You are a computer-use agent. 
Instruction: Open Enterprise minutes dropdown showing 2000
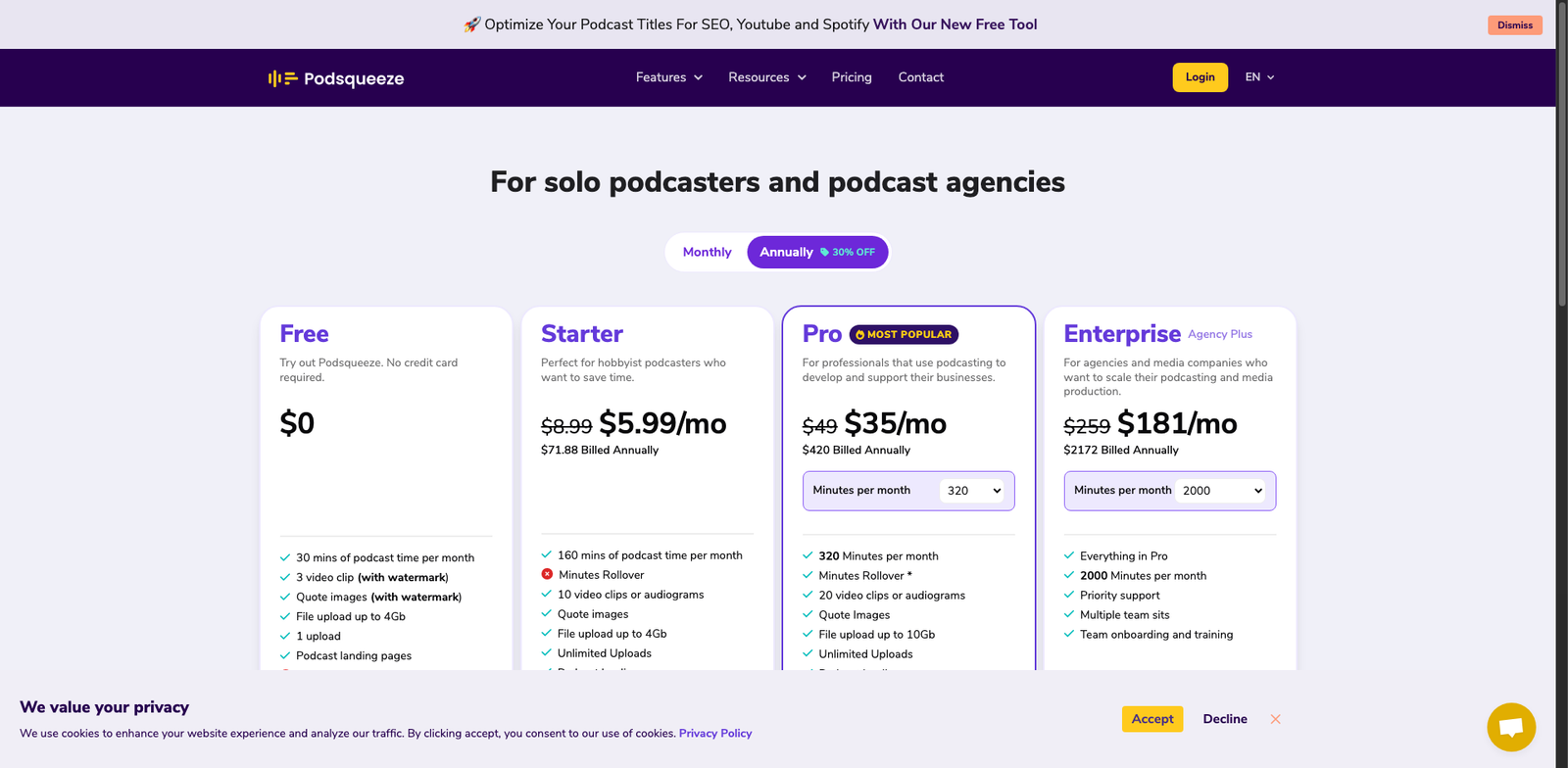[1220, 491]
